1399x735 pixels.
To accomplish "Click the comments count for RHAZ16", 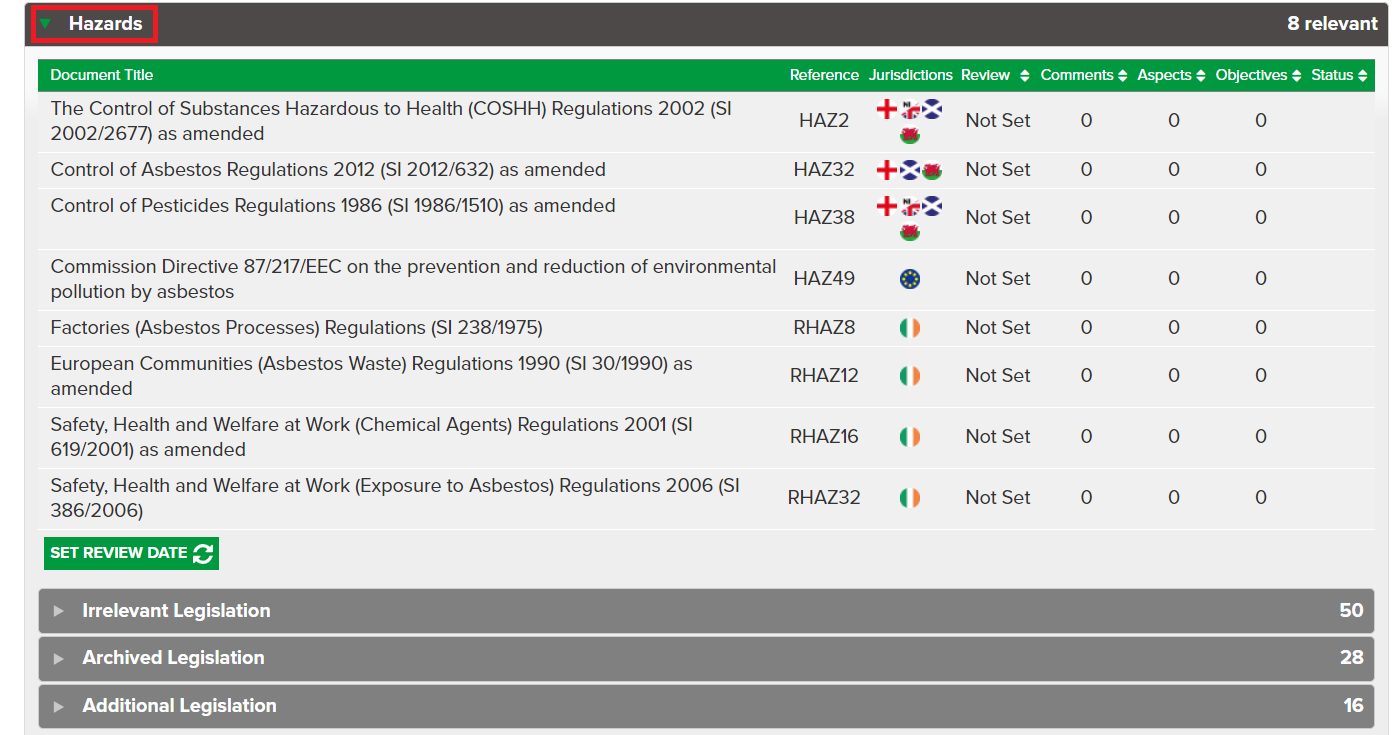I will pyautogui.click(x=1086, y=437).
